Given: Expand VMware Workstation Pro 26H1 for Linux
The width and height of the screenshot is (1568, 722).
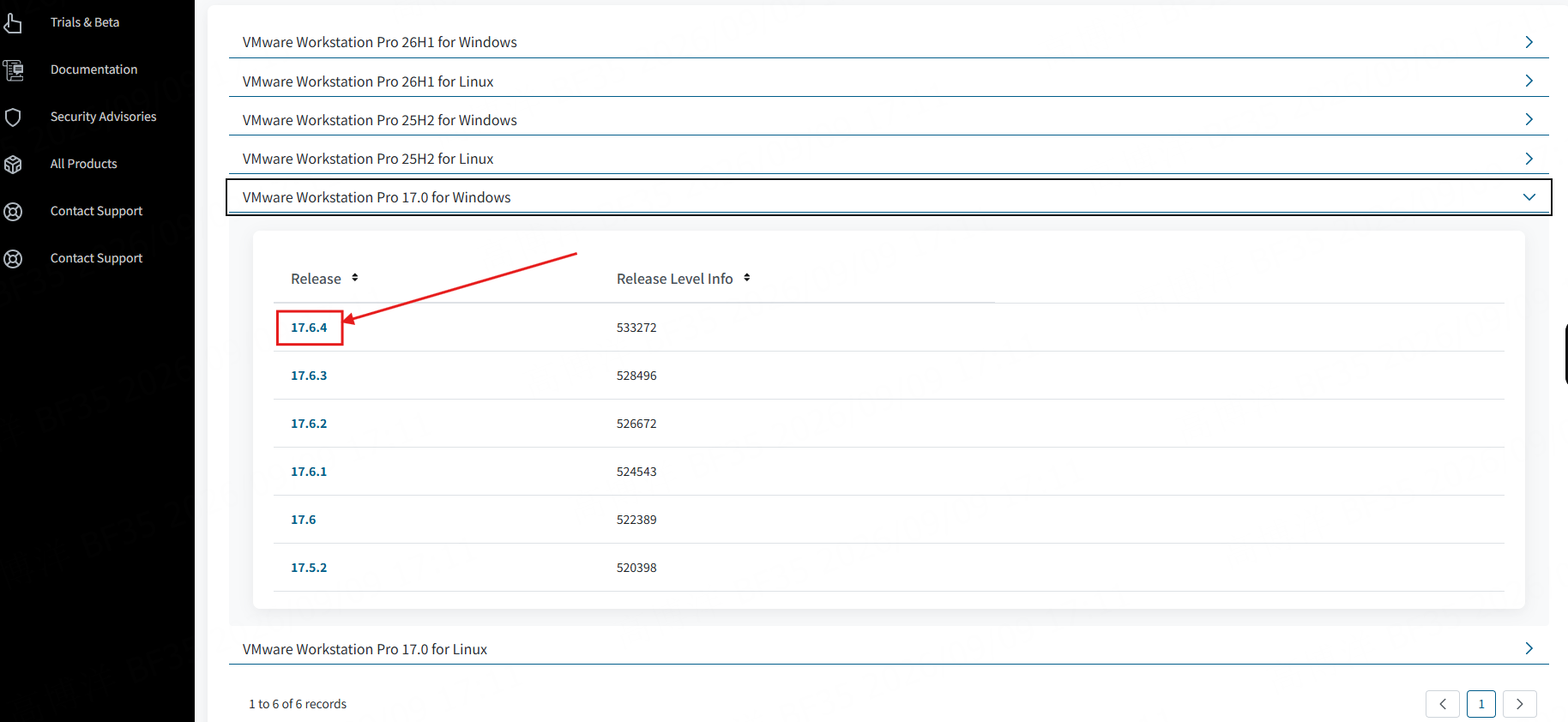Looking at the screenshot, I should click(889, 81).
